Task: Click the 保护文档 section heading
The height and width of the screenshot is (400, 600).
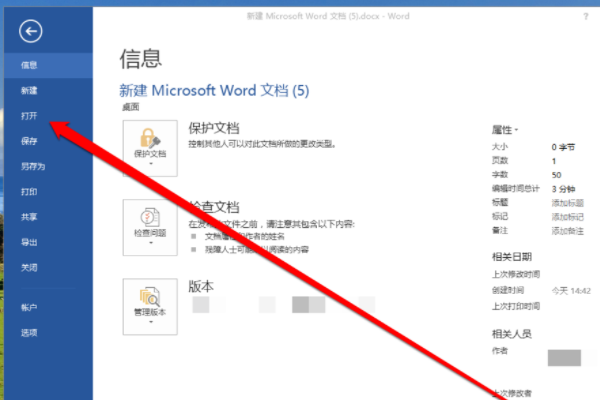Action: point(214,128)
